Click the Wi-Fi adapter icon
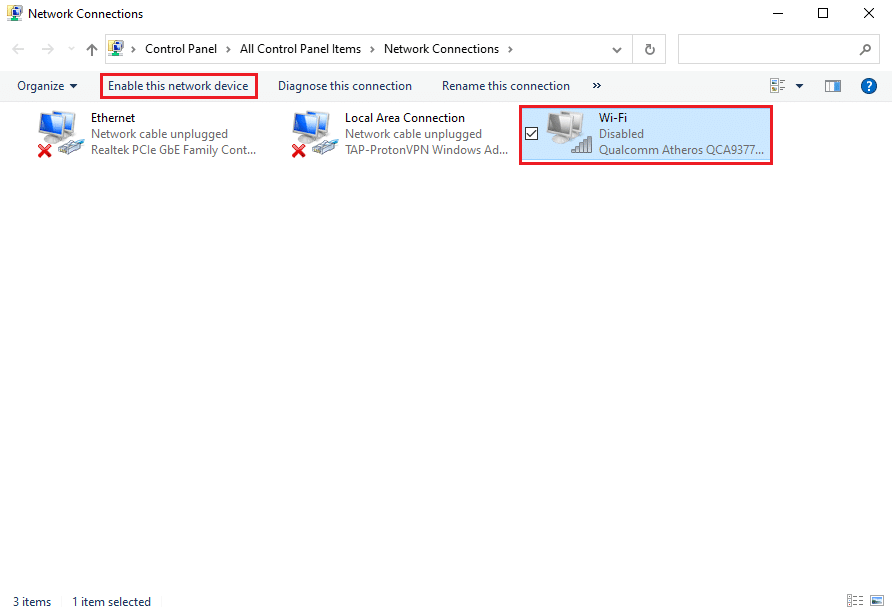Viewport: 892px width, 612px height. (568, 133)
